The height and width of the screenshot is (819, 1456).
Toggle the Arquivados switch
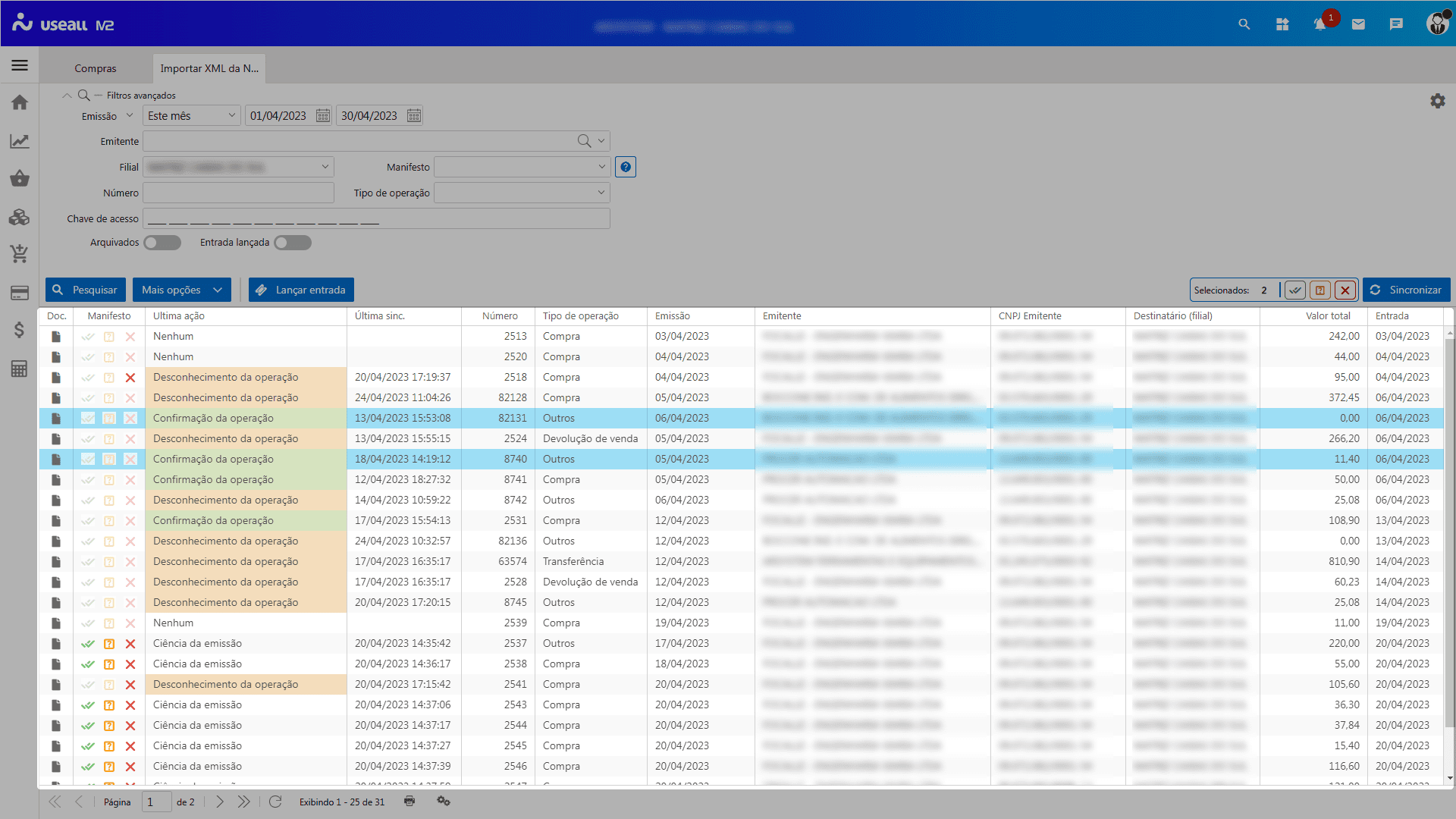[x=162, y=243]
